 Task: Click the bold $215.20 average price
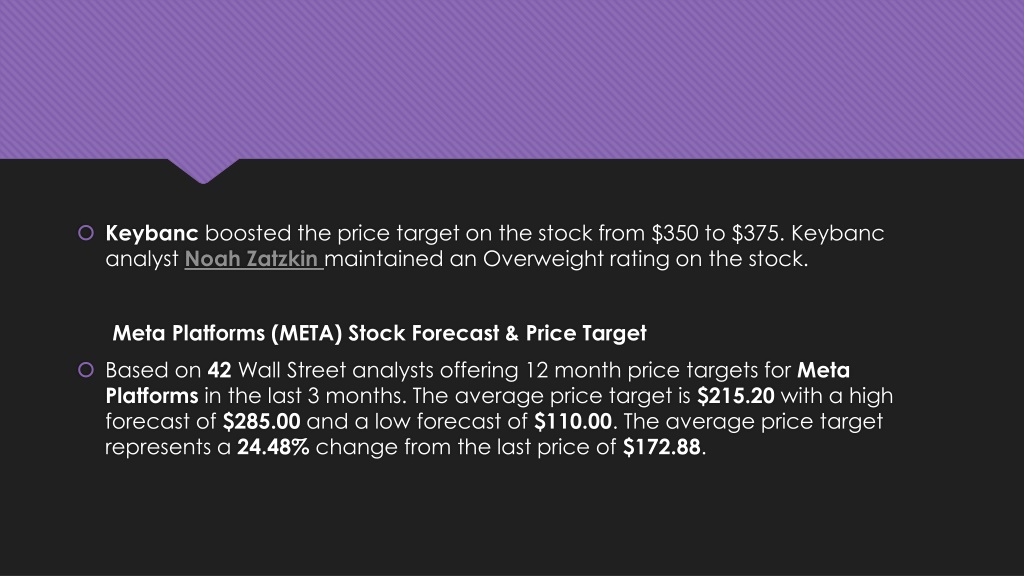coord(735,396)
